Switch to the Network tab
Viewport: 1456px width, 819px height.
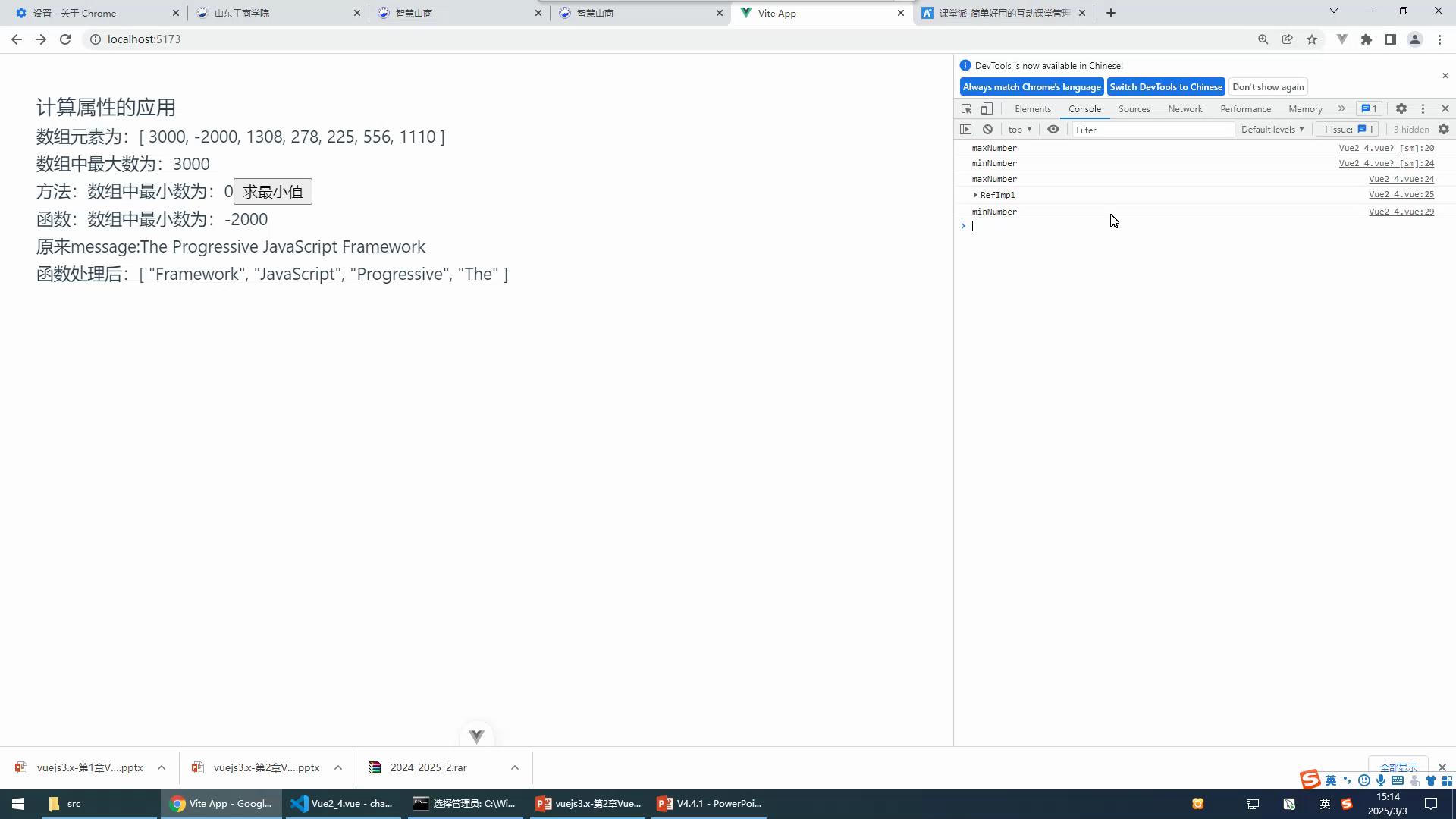pos(1185,109)
